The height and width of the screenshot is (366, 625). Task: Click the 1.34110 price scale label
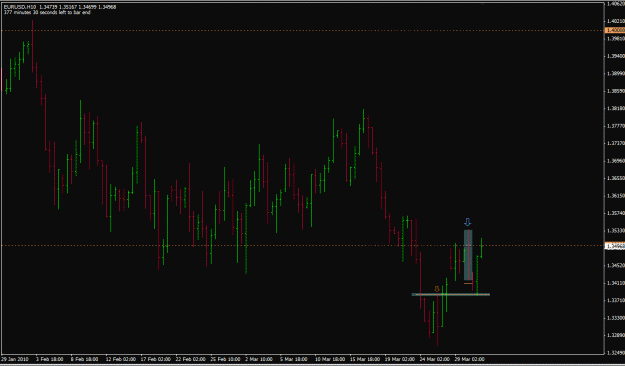[615, 283]
